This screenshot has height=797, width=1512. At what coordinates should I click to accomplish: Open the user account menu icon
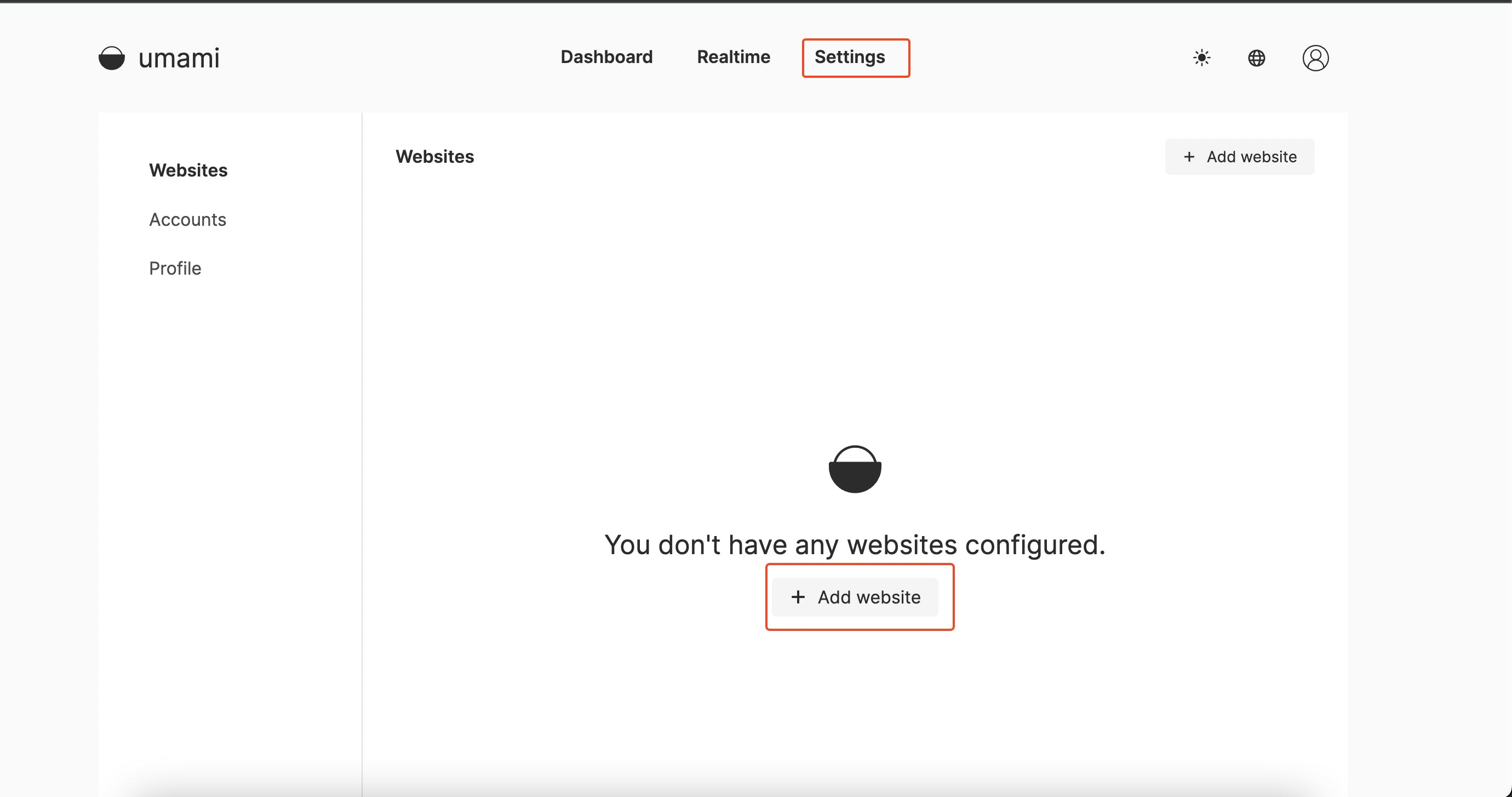(1315, 58)
